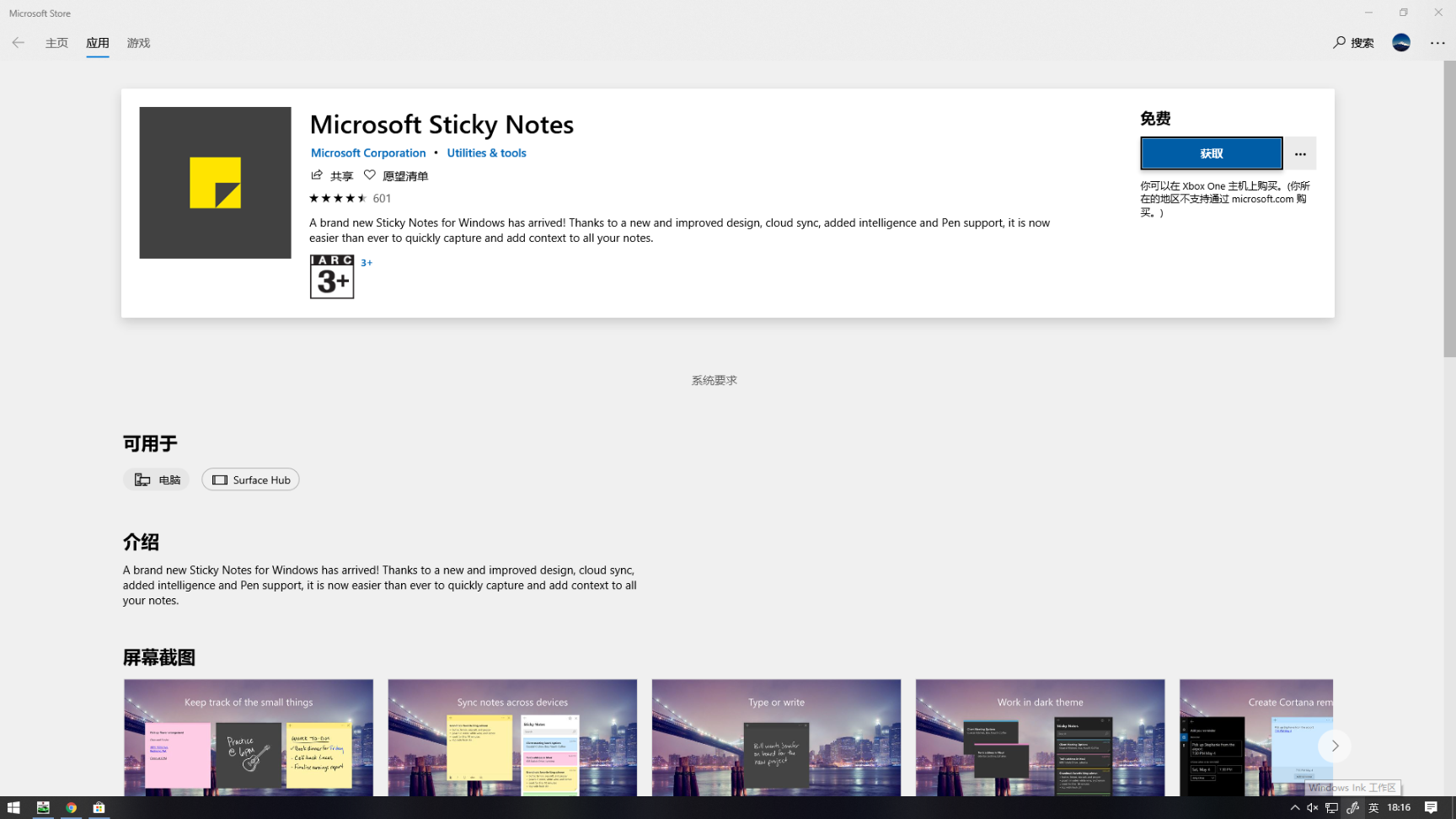Click 获取 to get the app
The height and width of the screenshot is (819, 1456).
[1212, 153]
